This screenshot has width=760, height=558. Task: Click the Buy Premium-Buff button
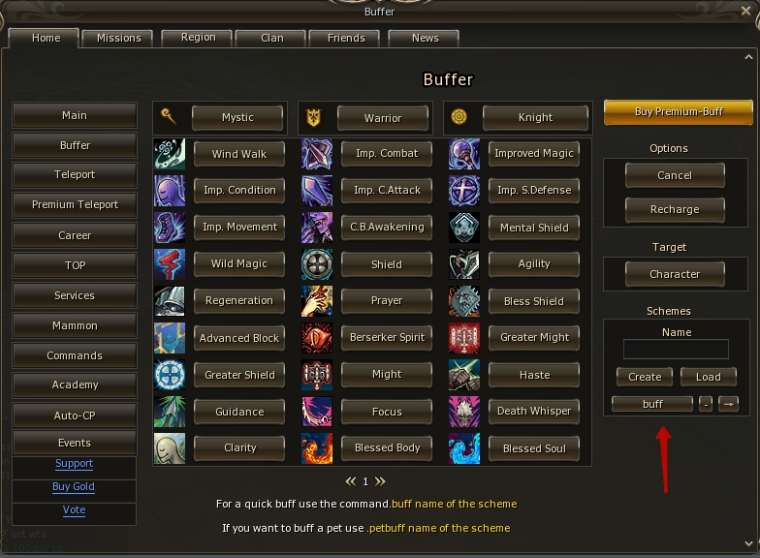point(679,112)
